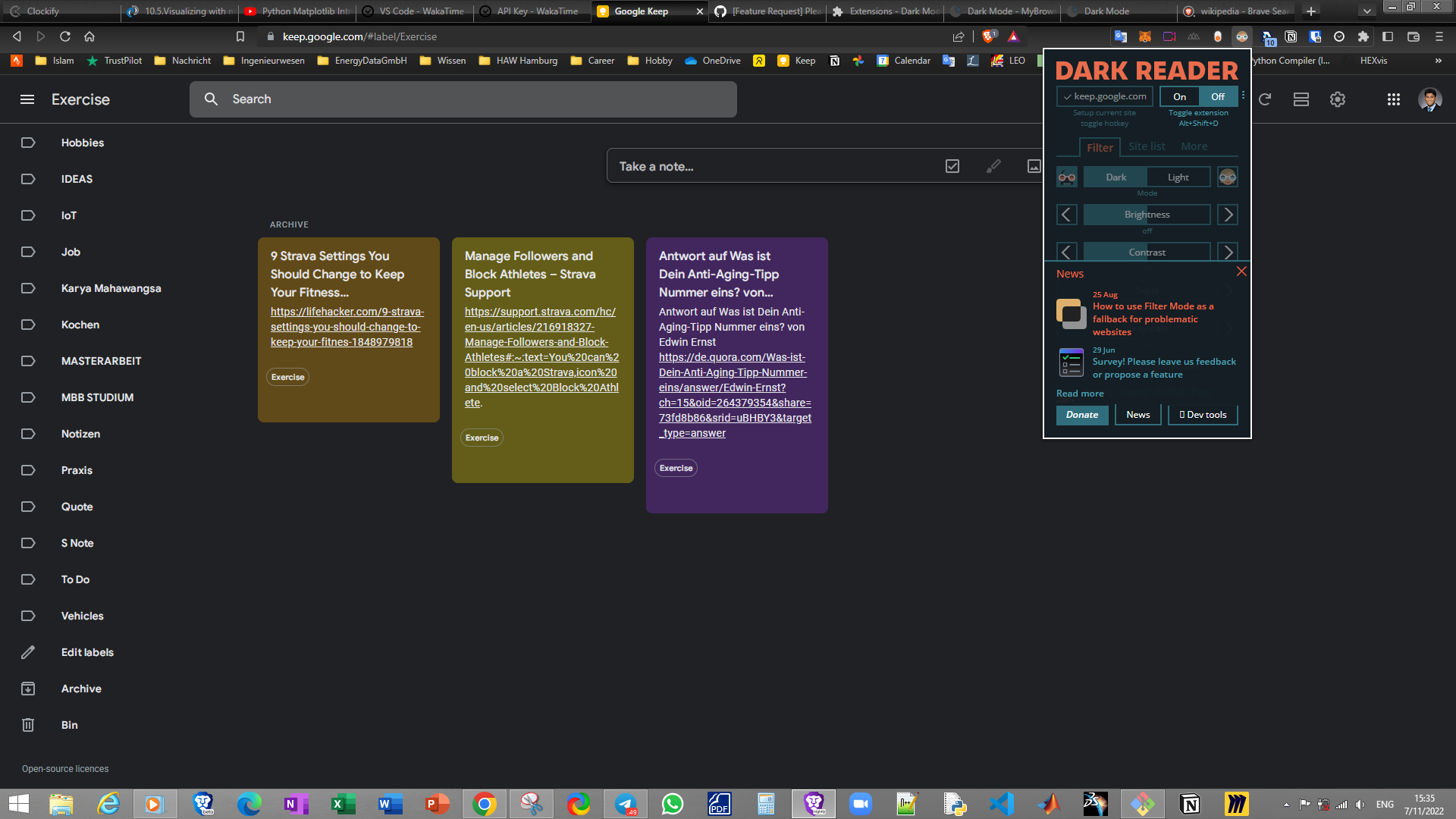
Task: Open the tab search dropdown arrow
Action: click(x=1367, y=11)
